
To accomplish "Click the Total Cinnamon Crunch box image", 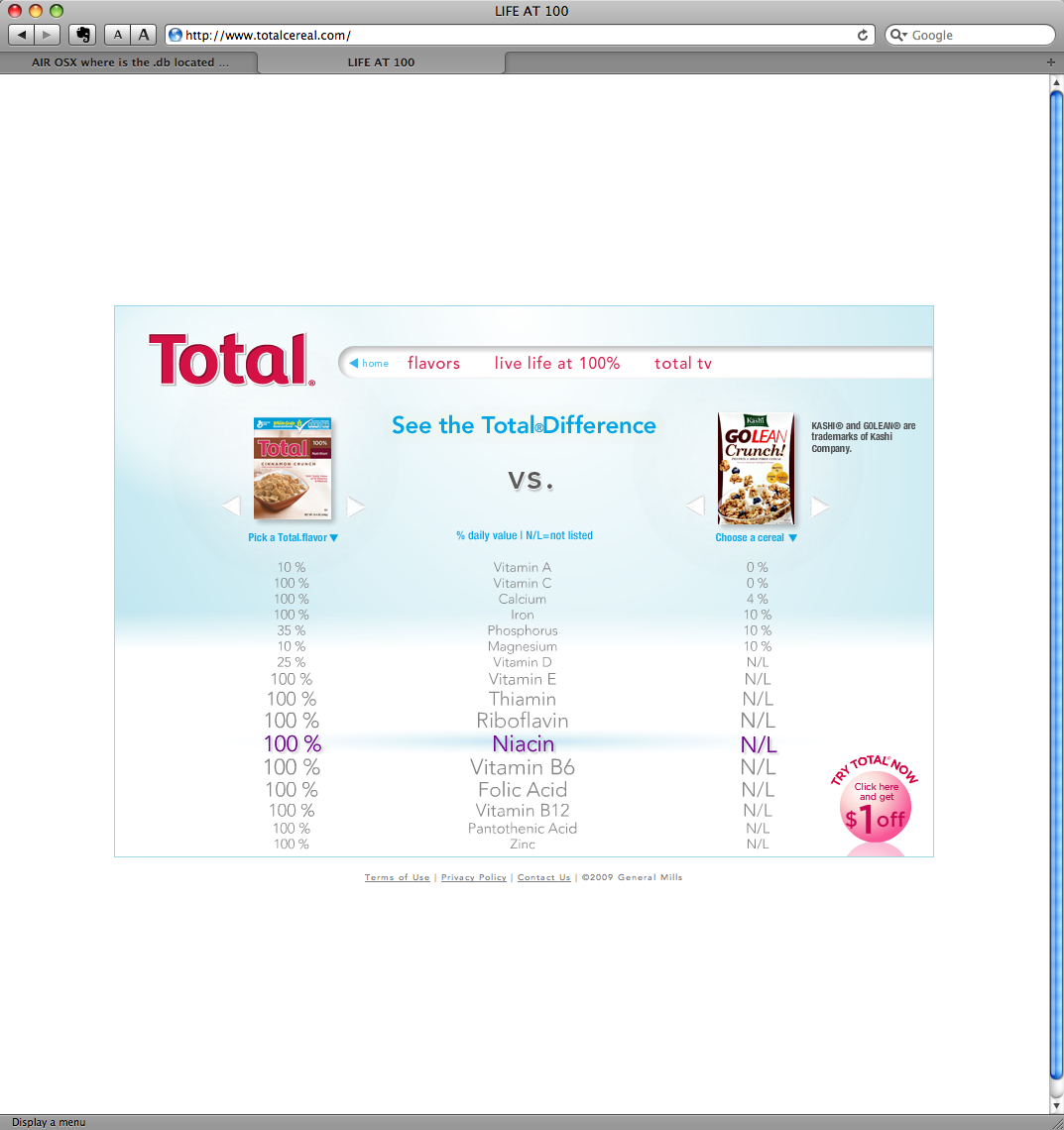I will 292,468.
